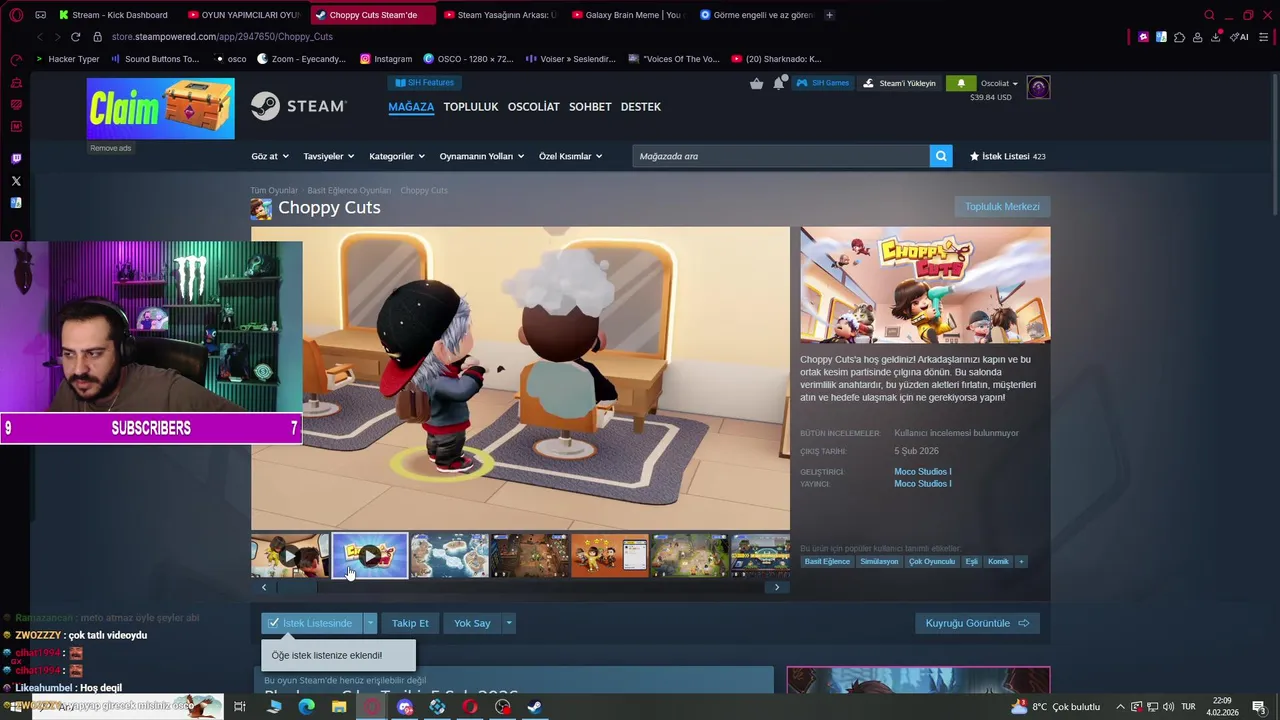1280x720 pixels.
Task: Select TOPLULUK navigation menu
Action: click(470, 106)
